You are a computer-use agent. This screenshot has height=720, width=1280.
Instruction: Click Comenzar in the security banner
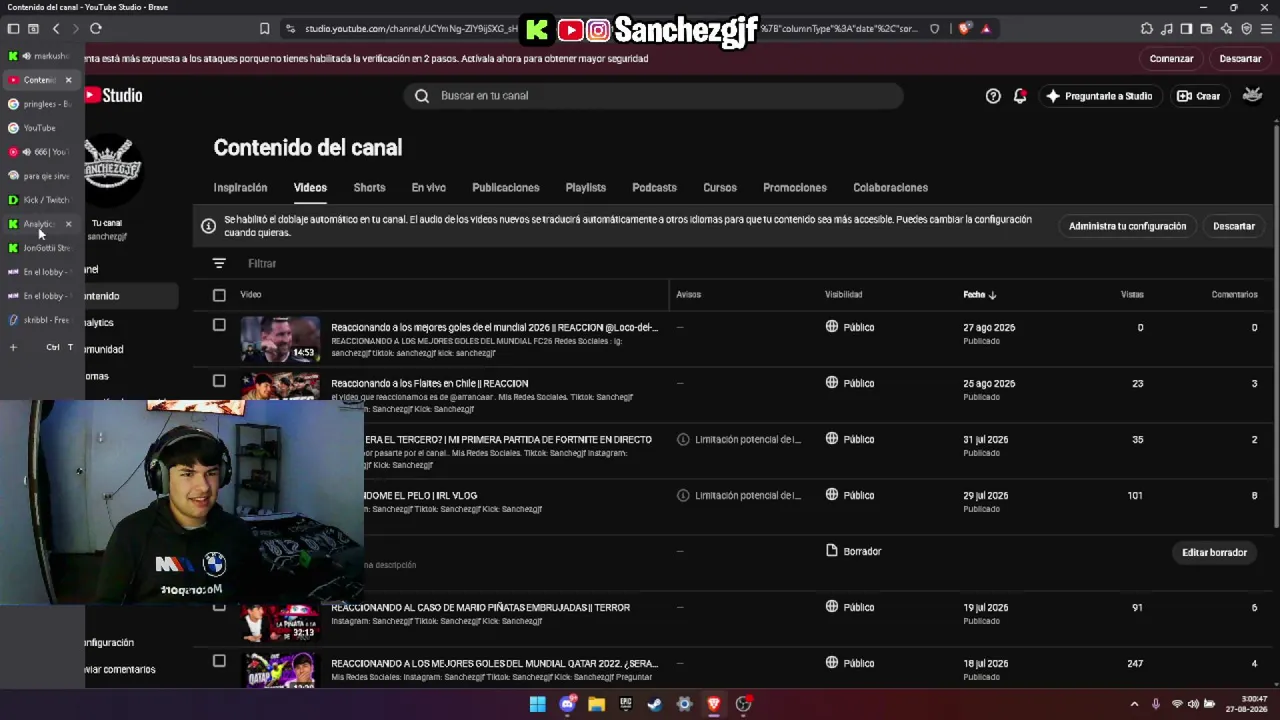[x=1171, y=59]
